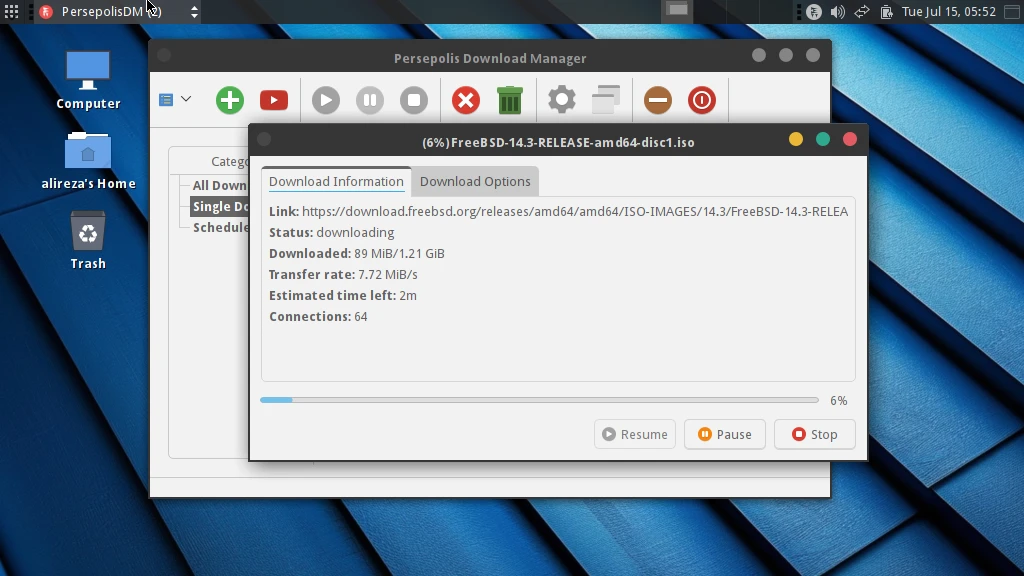Screen dimensions: 1024x576
Task: Open preferences with the gear icon
Action: [562, 100]
